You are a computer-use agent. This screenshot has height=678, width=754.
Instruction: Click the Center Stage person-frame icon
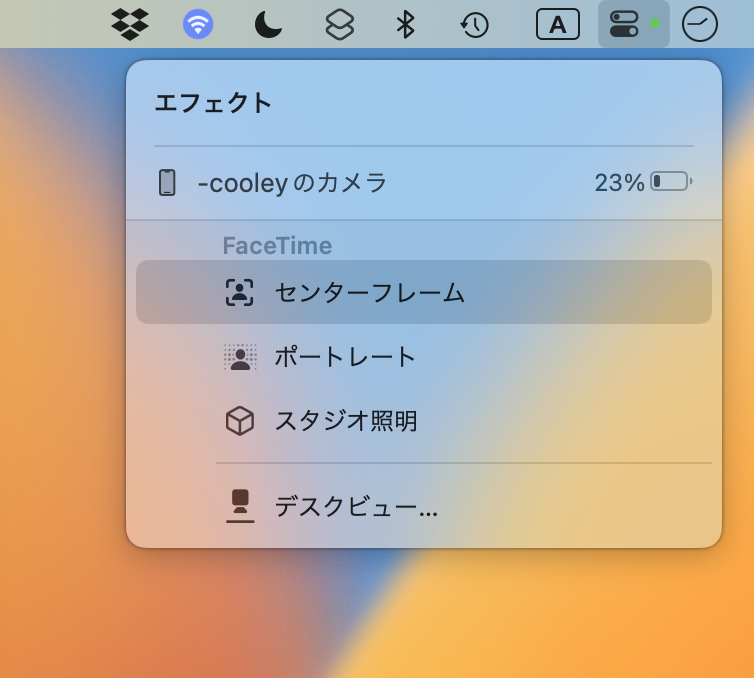(239, 292)
